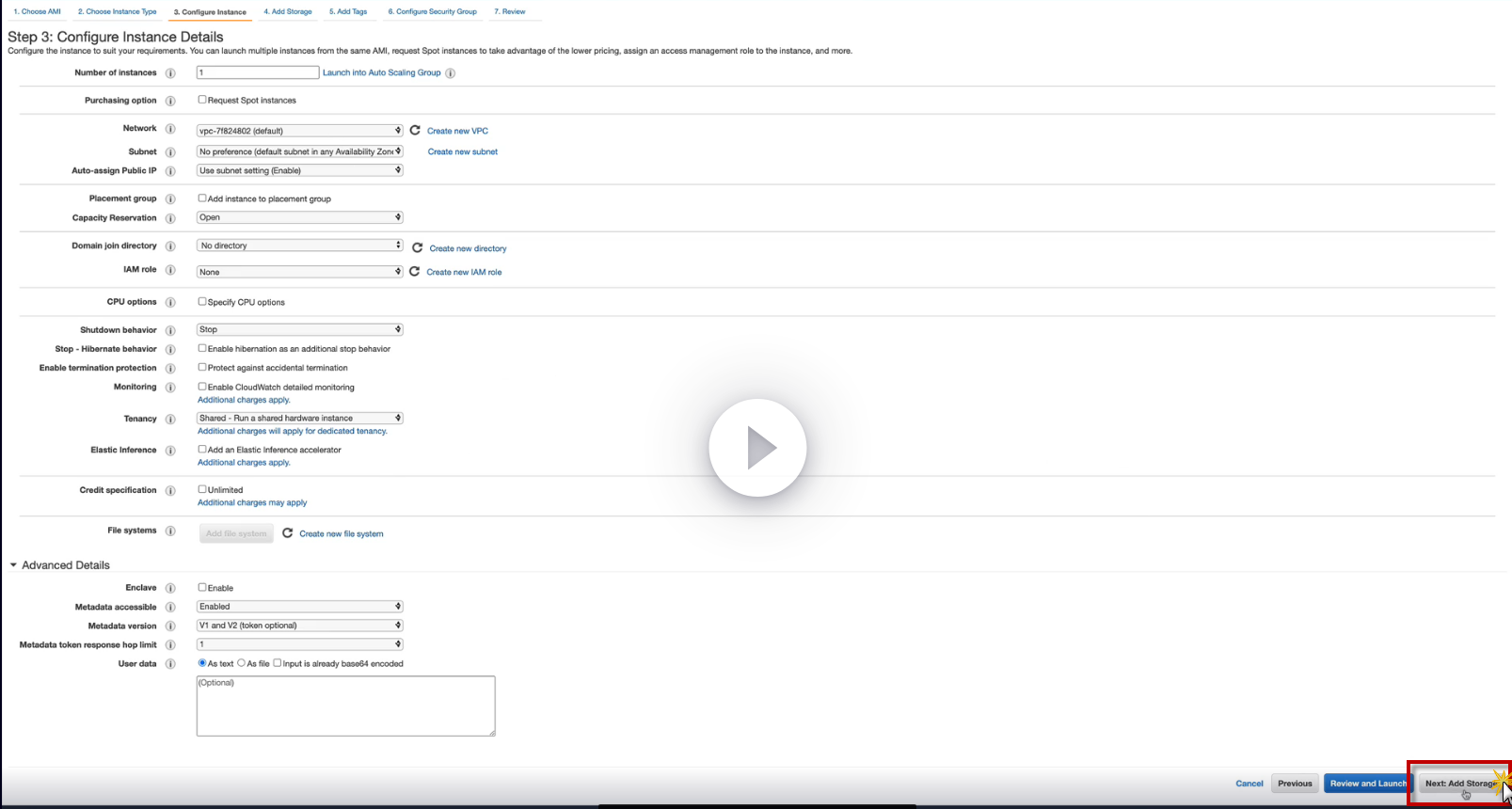Open the Shutdown behavior dropdown
Screen dimensions: 1512x809
[x=300, y=329]
